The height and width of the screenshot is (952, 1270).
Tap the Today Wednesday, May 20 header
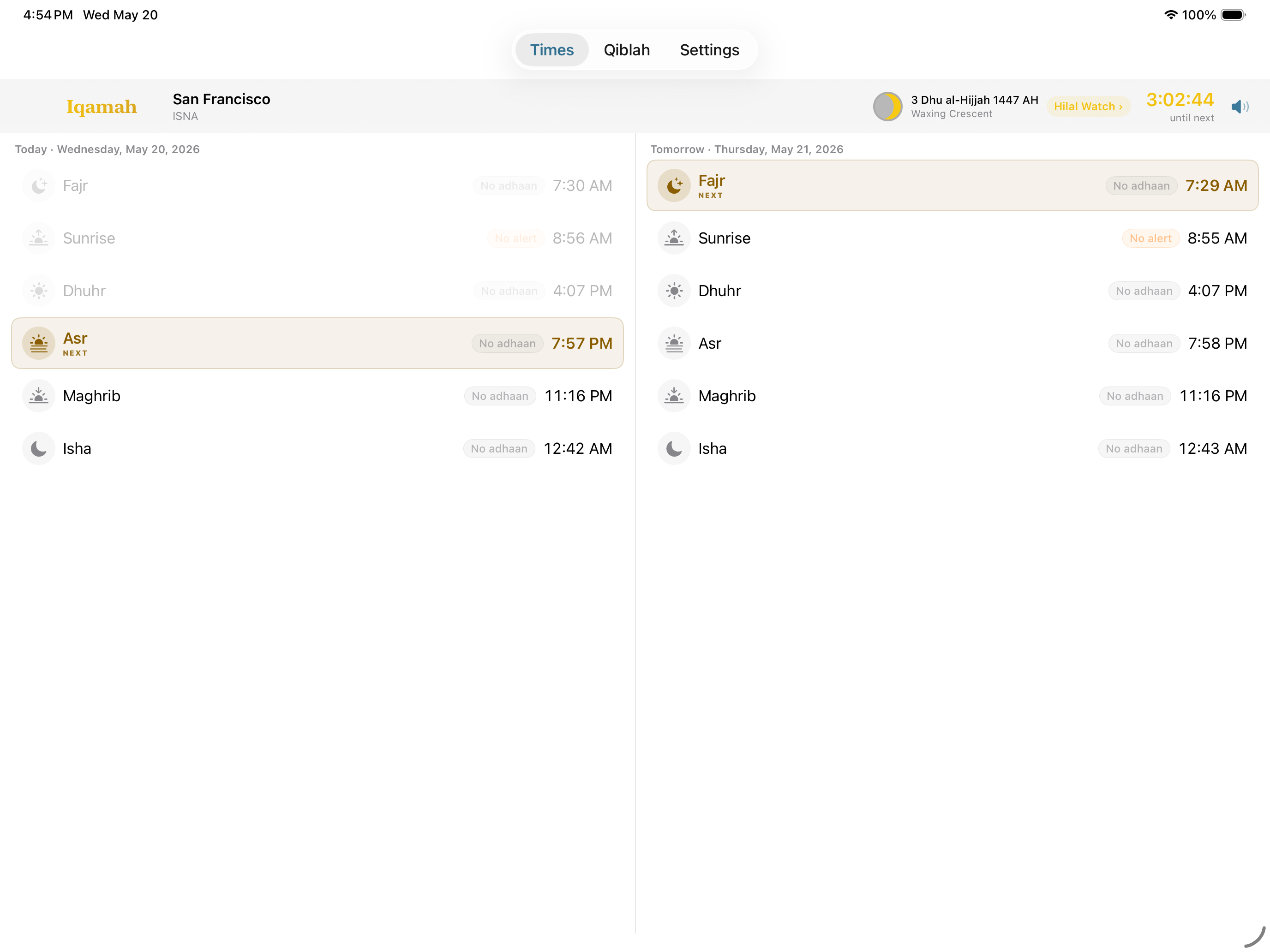[108, 149]
